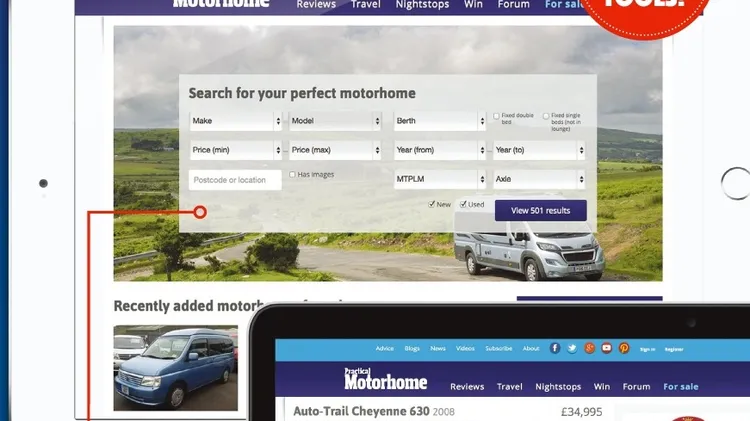This screenshot has width=750, height=421.
Task: Select Travel in the upper page navigation
Action: 366,4
